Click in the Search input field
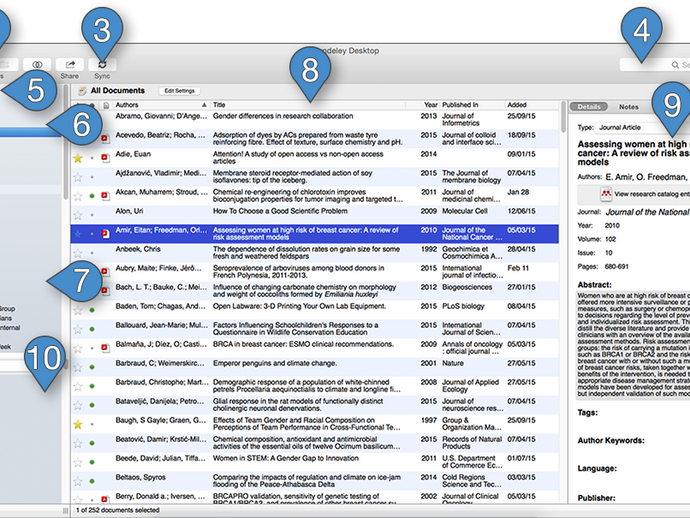The width and height of the screenshot is (690, 518). coord(655,65)
